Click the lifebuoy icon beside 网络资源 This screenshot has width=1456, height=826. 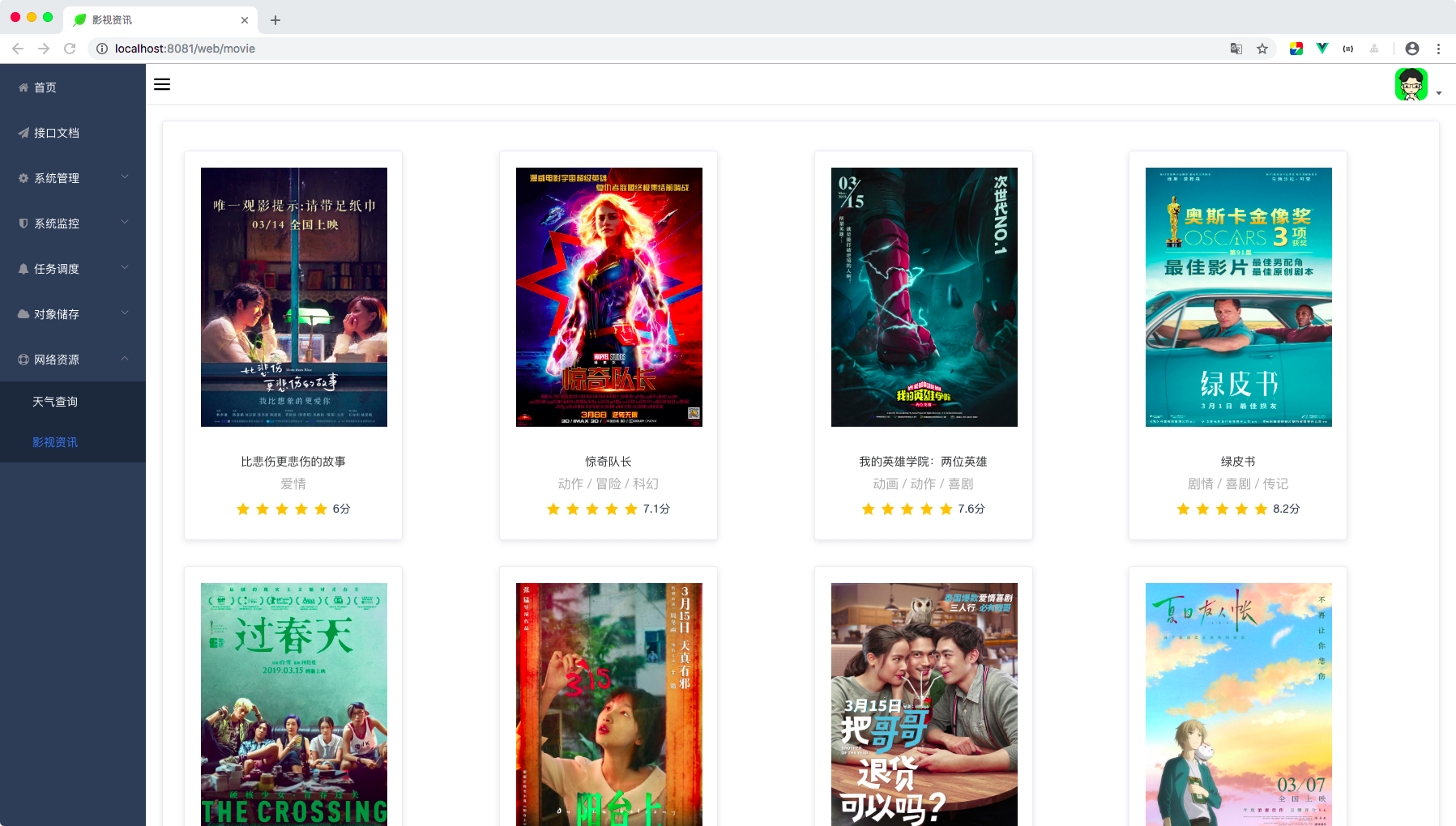click(23, 360)
